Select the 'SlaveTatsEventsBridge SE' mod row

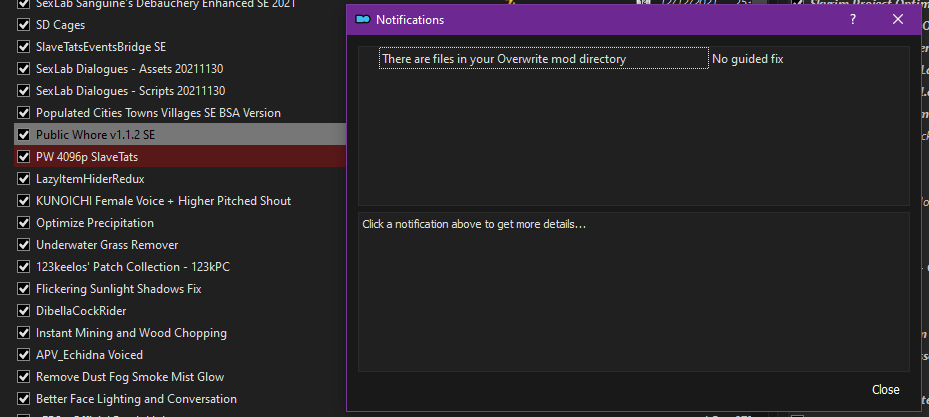point(180,47)
